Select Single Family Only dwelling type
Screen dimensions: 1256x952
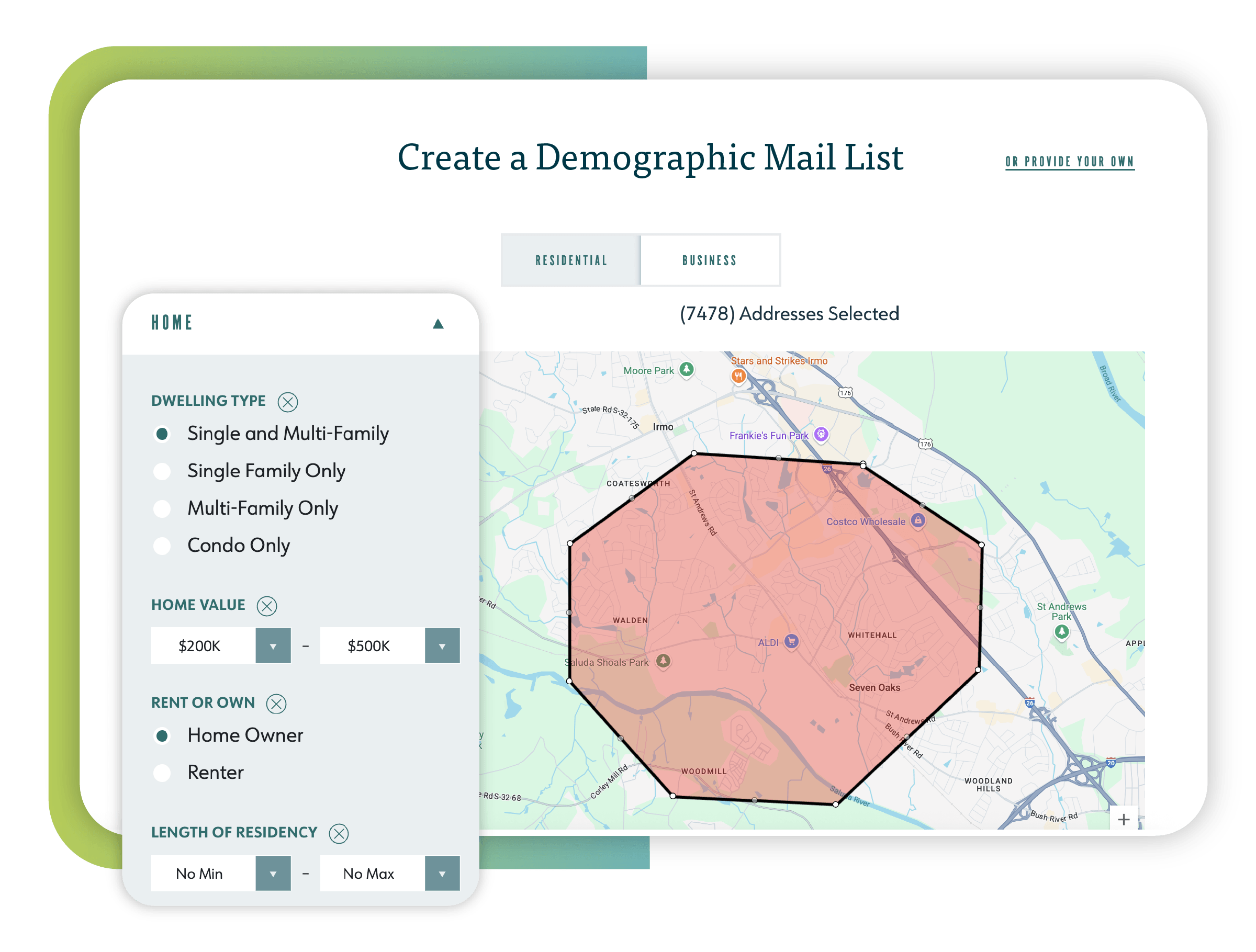(162, 471)
